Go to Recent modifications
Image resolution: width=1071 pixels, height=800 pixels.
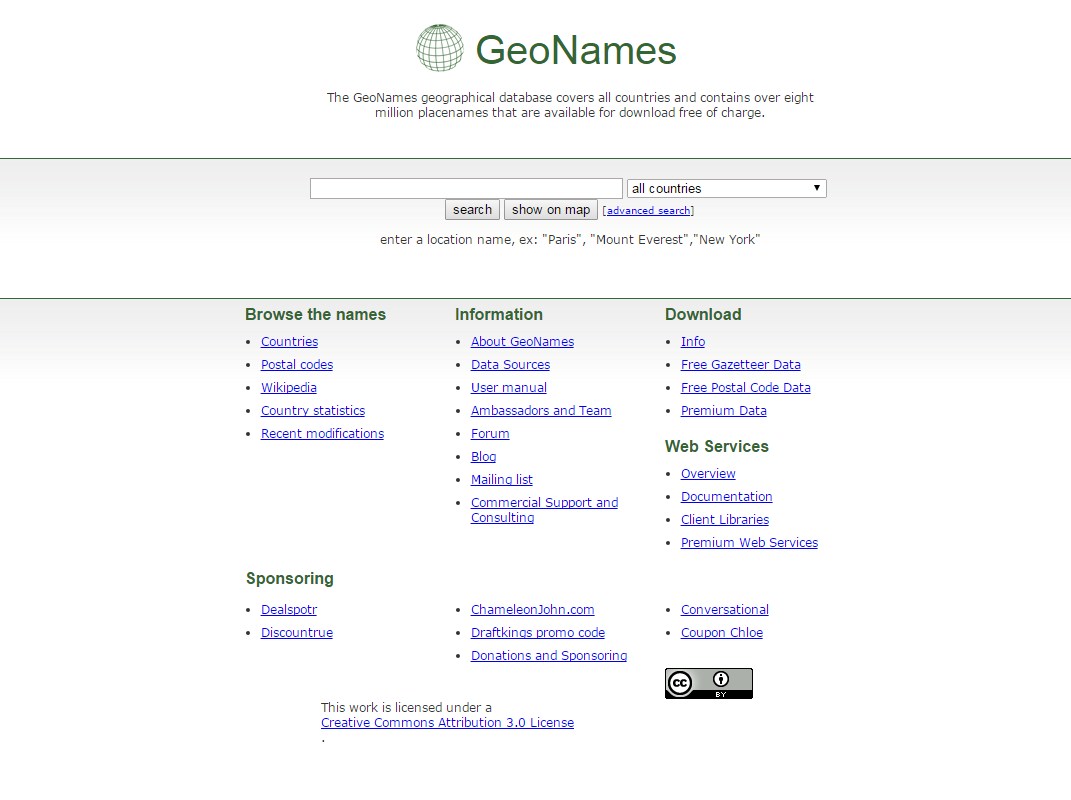pos(322,434)
